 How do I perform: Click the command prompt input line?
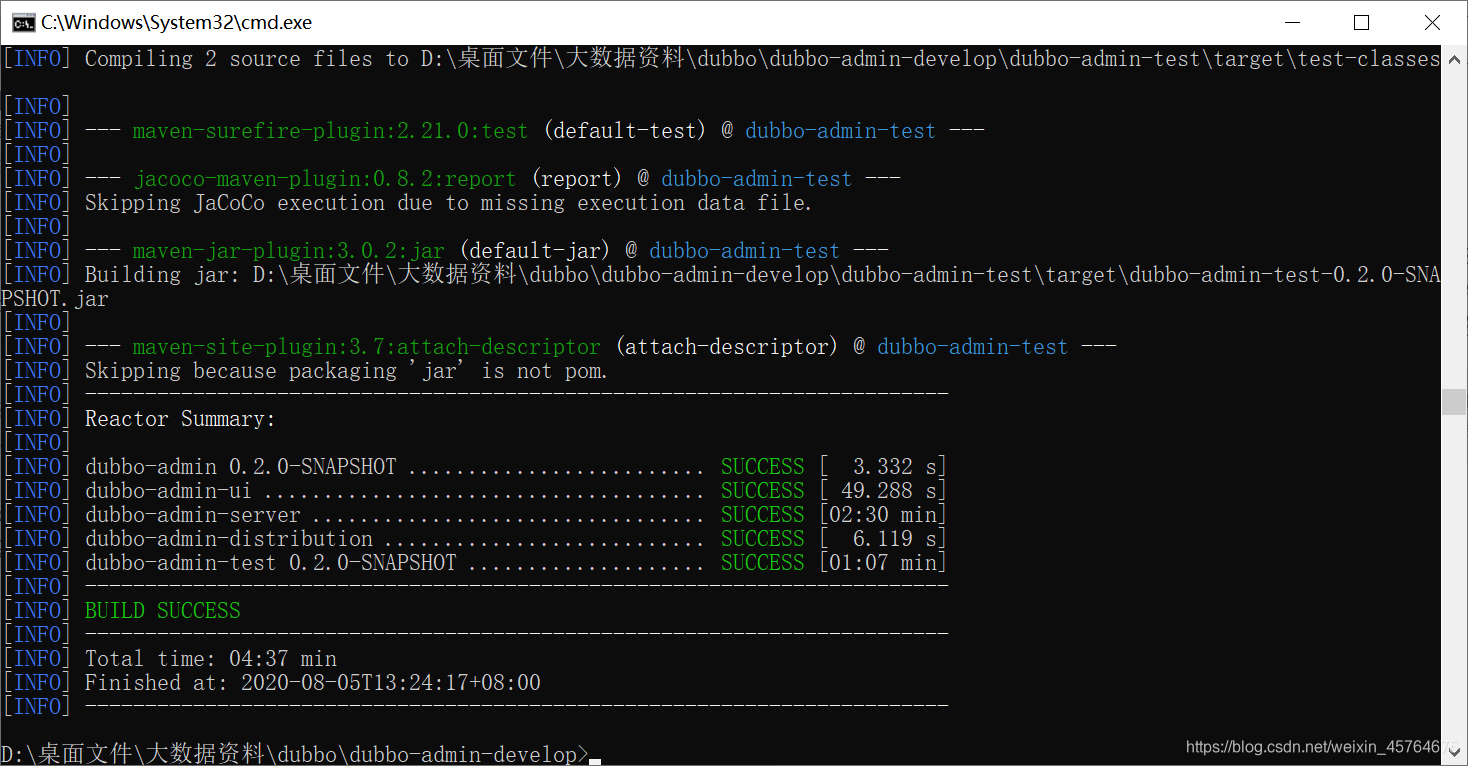coord(300,755)
